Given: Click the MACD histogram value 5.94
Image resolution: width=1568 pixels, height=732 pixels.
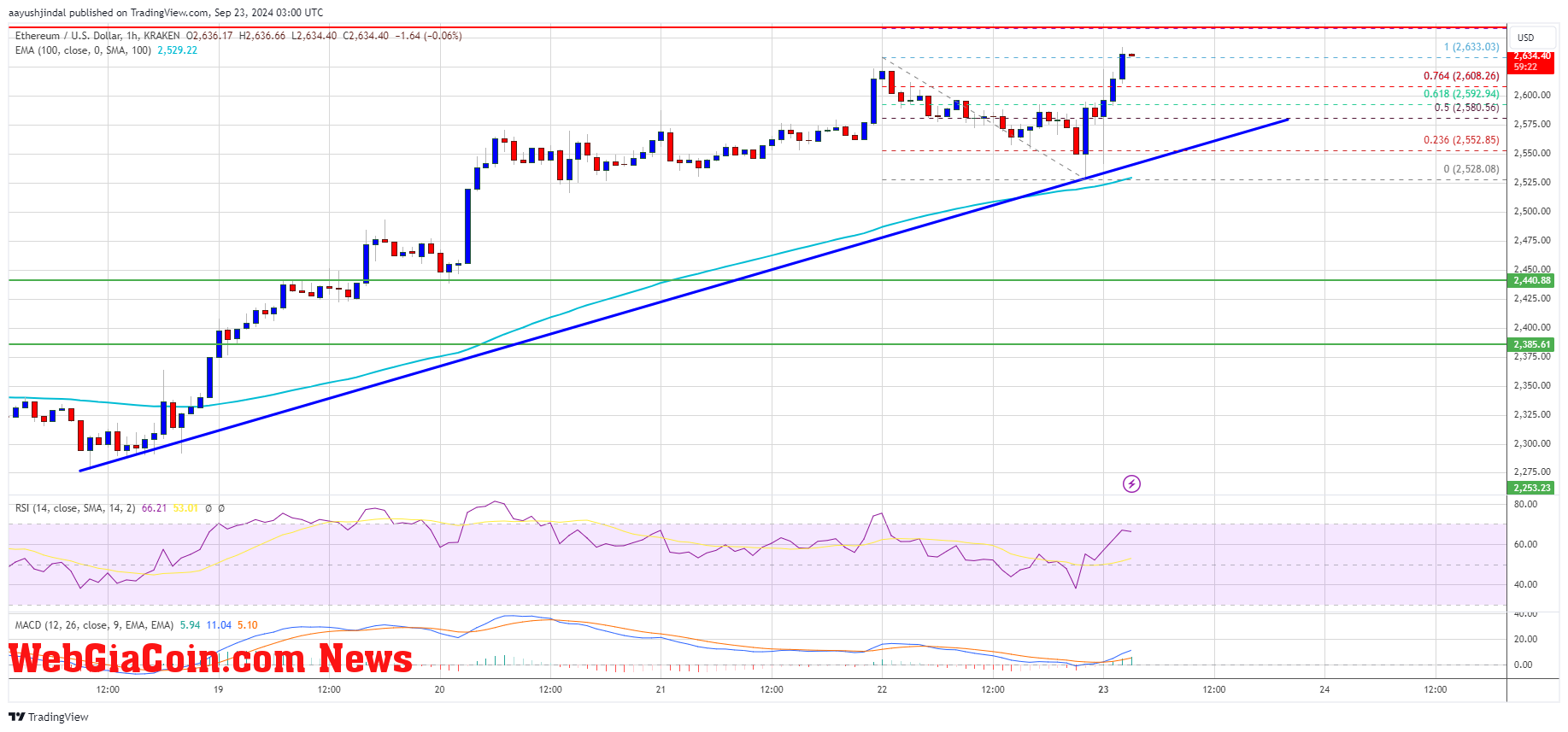Looking at the screenshot, I should (190, 625).
